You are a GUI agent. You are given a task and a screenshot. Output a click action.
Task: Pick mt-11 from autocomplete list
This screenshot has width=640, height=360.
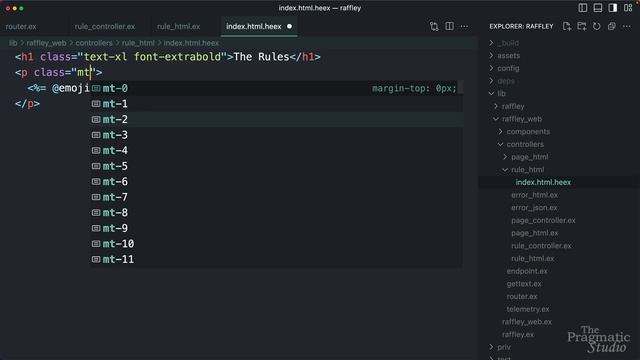pyautogui.click(x=276, y=259)
